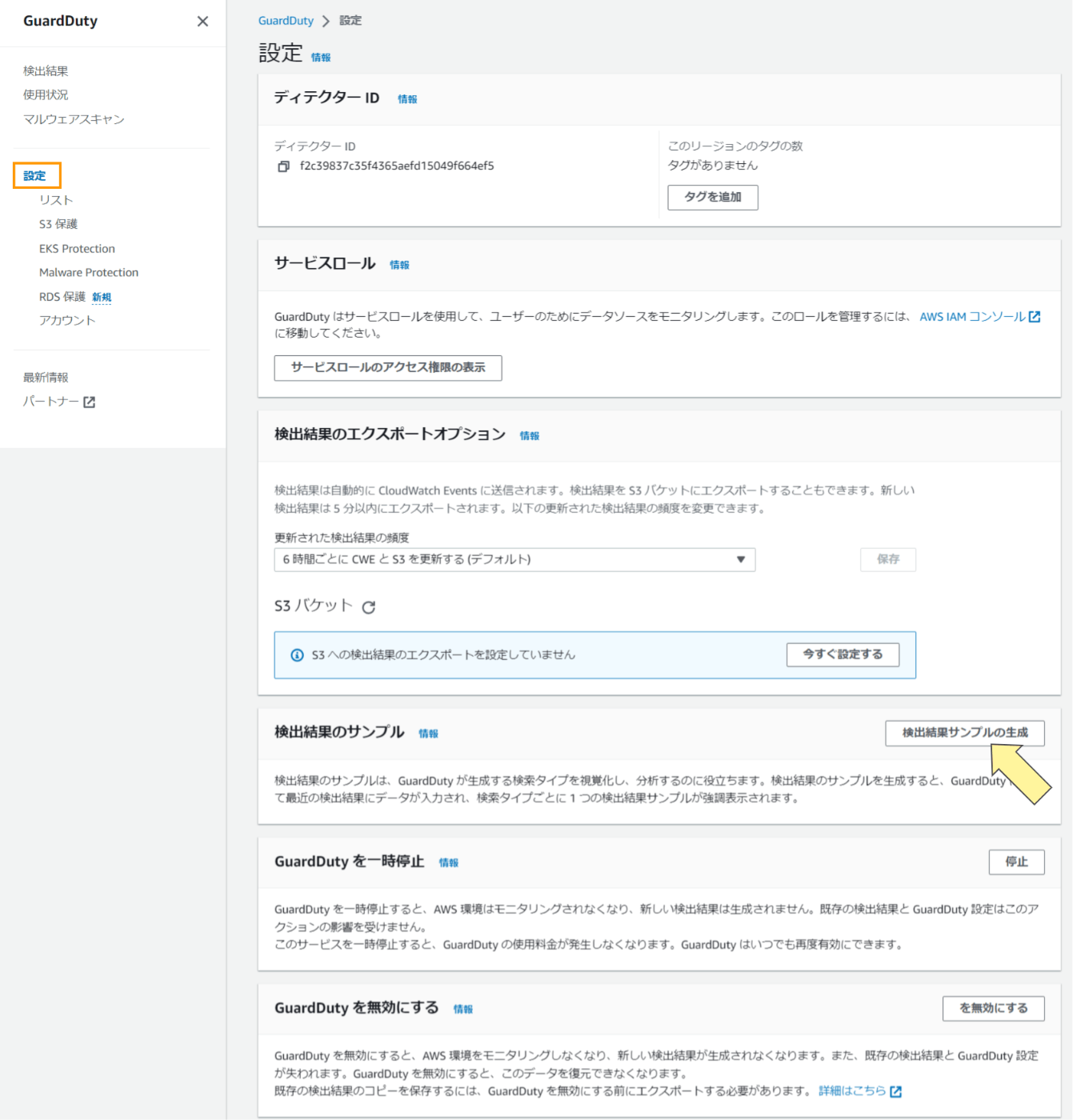Click 情報 link next to 設定 heading
This screenshot has height=1120, width=1073.
[x=321, y=58]
